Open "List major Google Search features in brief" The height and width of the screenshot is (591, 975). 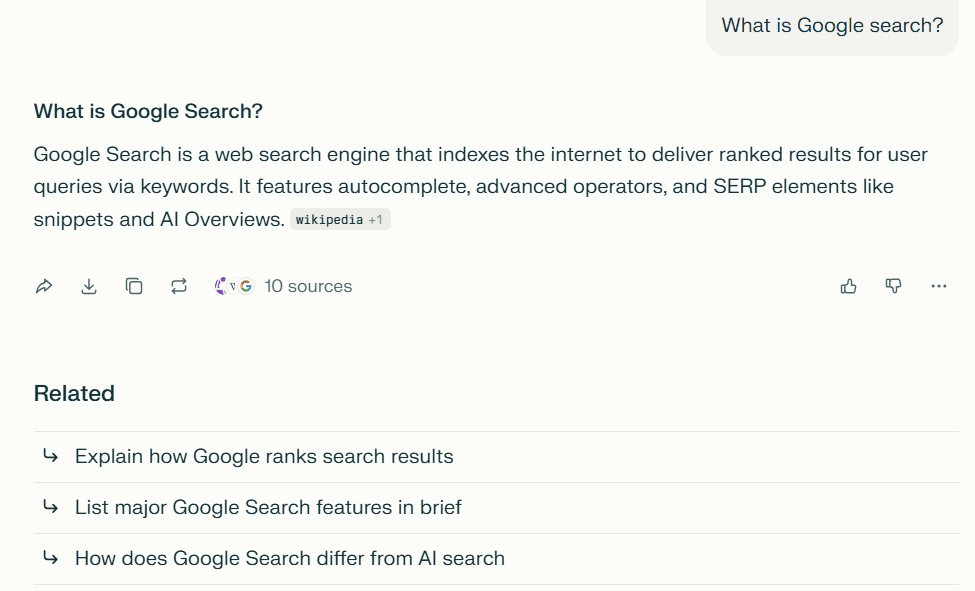267,507
